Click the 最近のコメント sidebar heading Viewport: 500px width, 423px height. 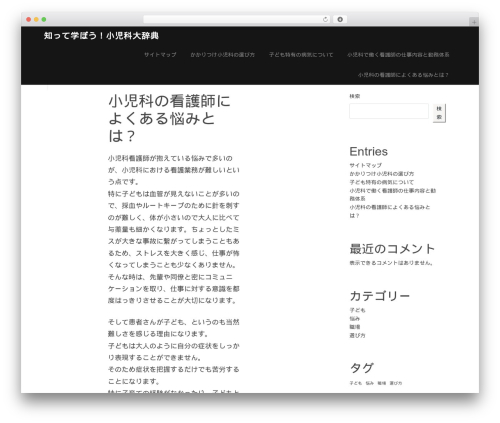(392, 249)
